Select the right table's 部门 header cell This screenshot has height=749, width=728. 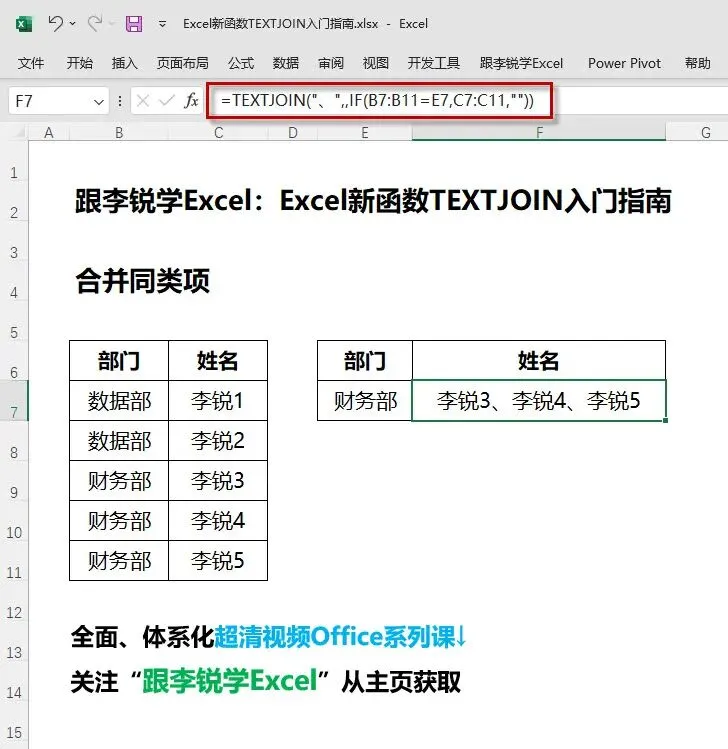pyautogui.click(x=364, y=361)
